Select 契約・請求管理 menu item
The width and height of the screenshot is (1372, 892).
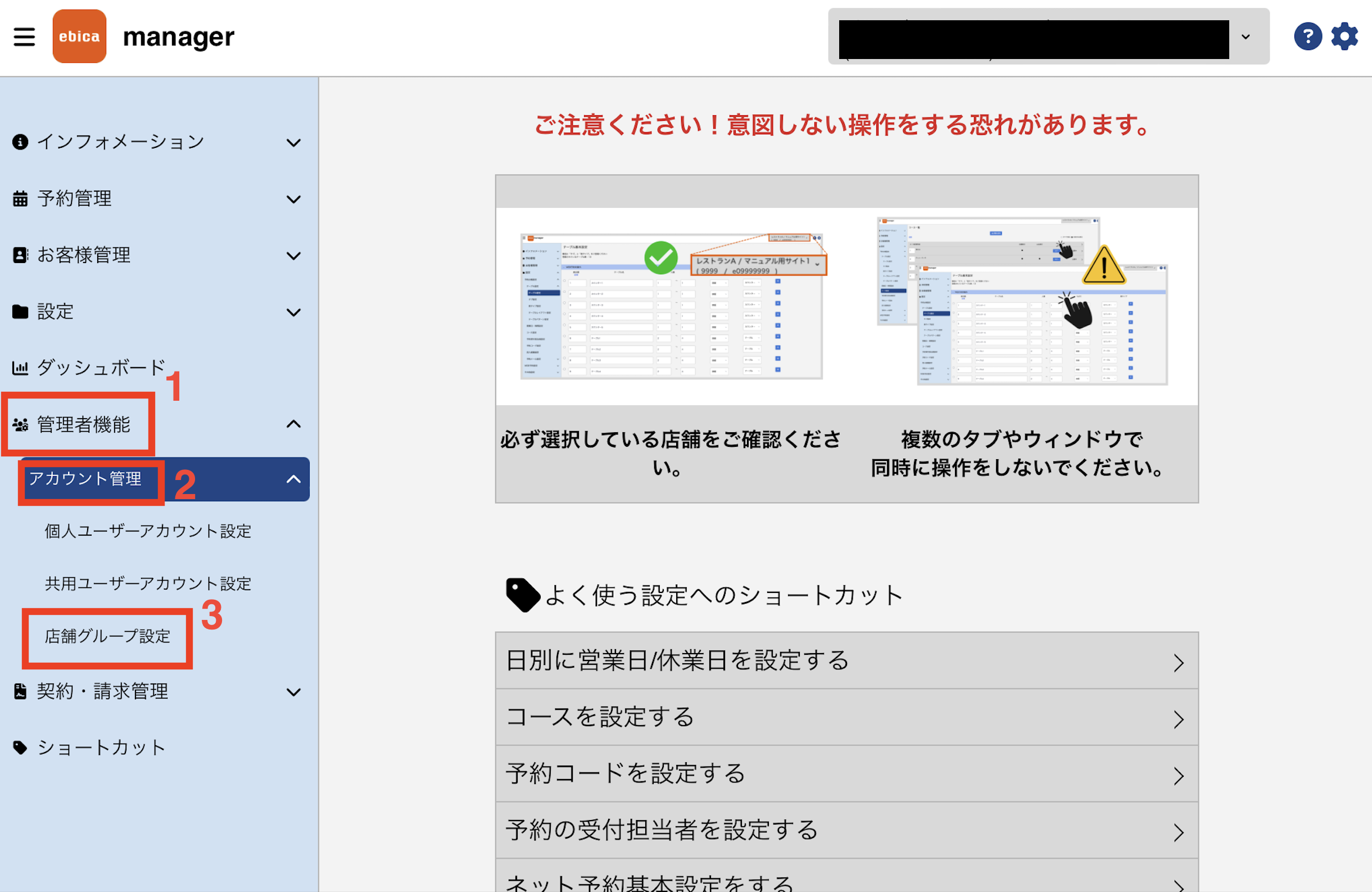pyautogui.click(x=103, y=691)
